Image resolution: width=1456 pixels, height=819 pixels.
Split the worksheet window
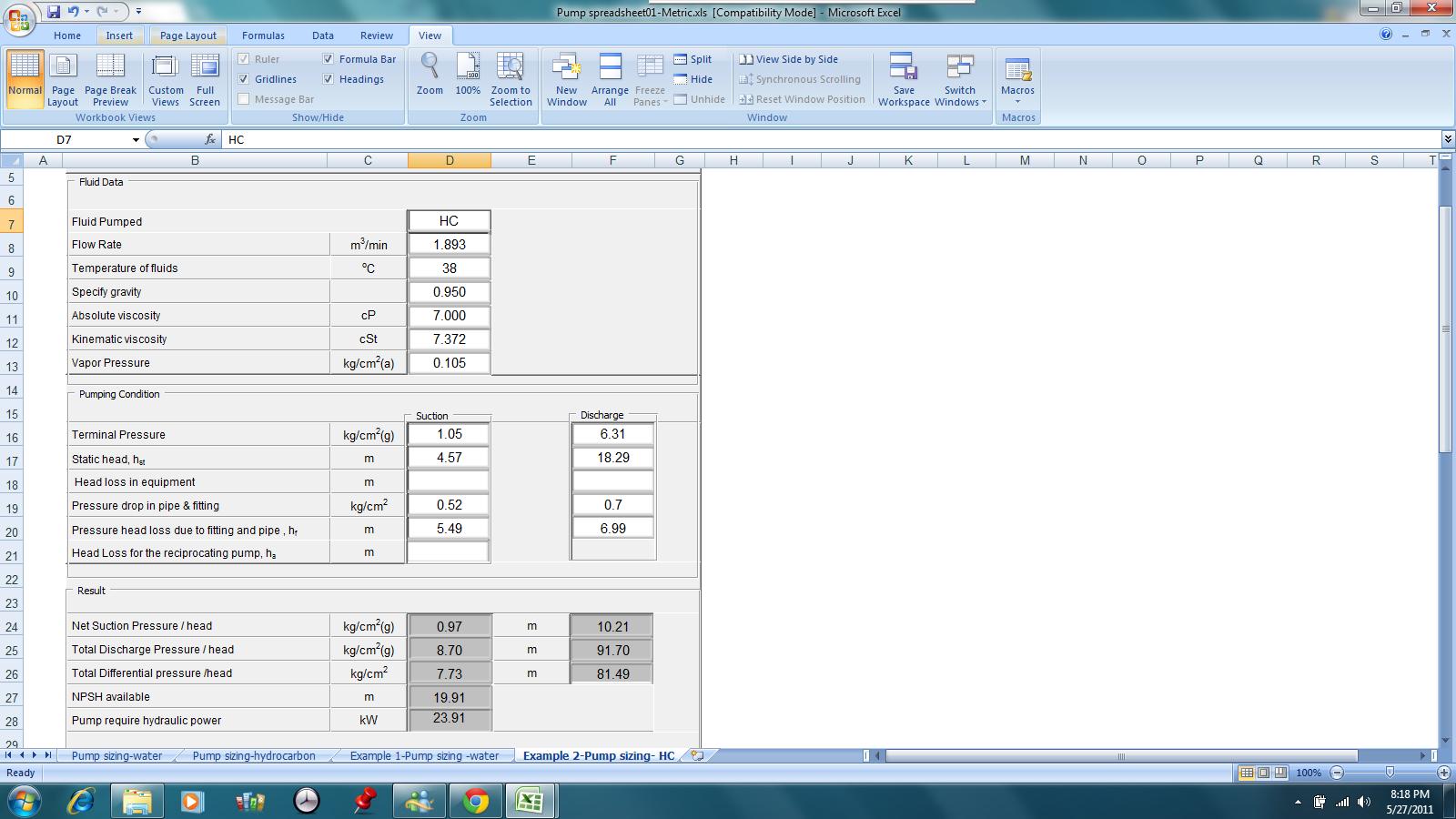[693, 59]
